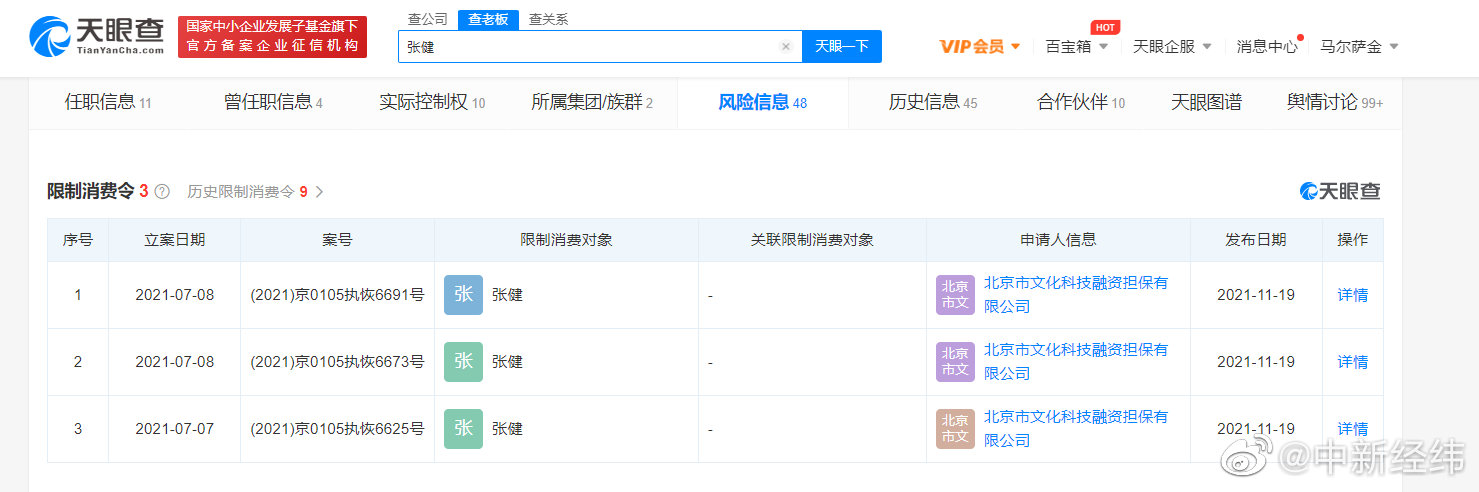
Task: Open the 消息中心 notifications
Action: pos(1267,46)
